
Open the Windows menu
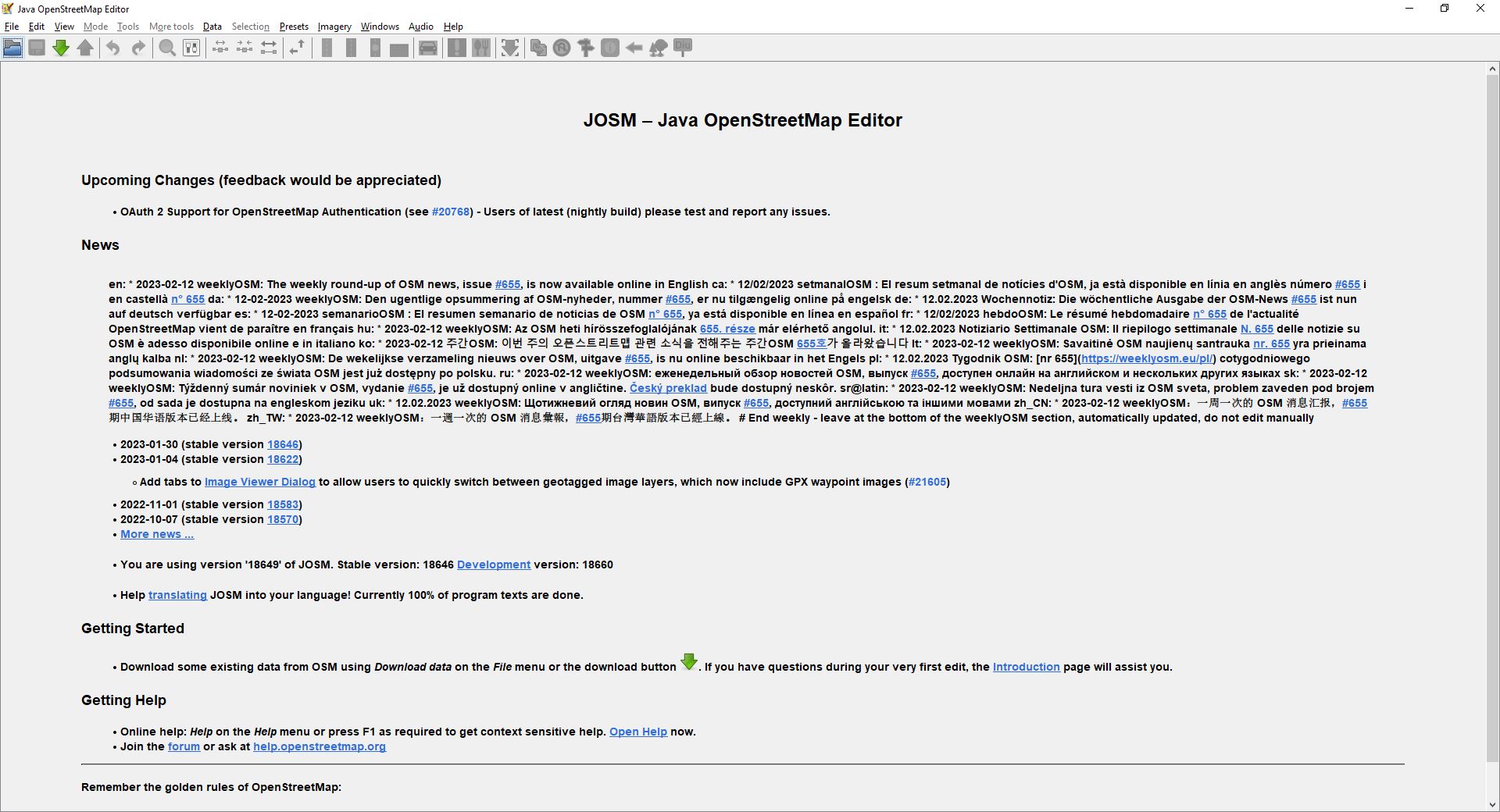pyautogui.click(x=380, y=27)
